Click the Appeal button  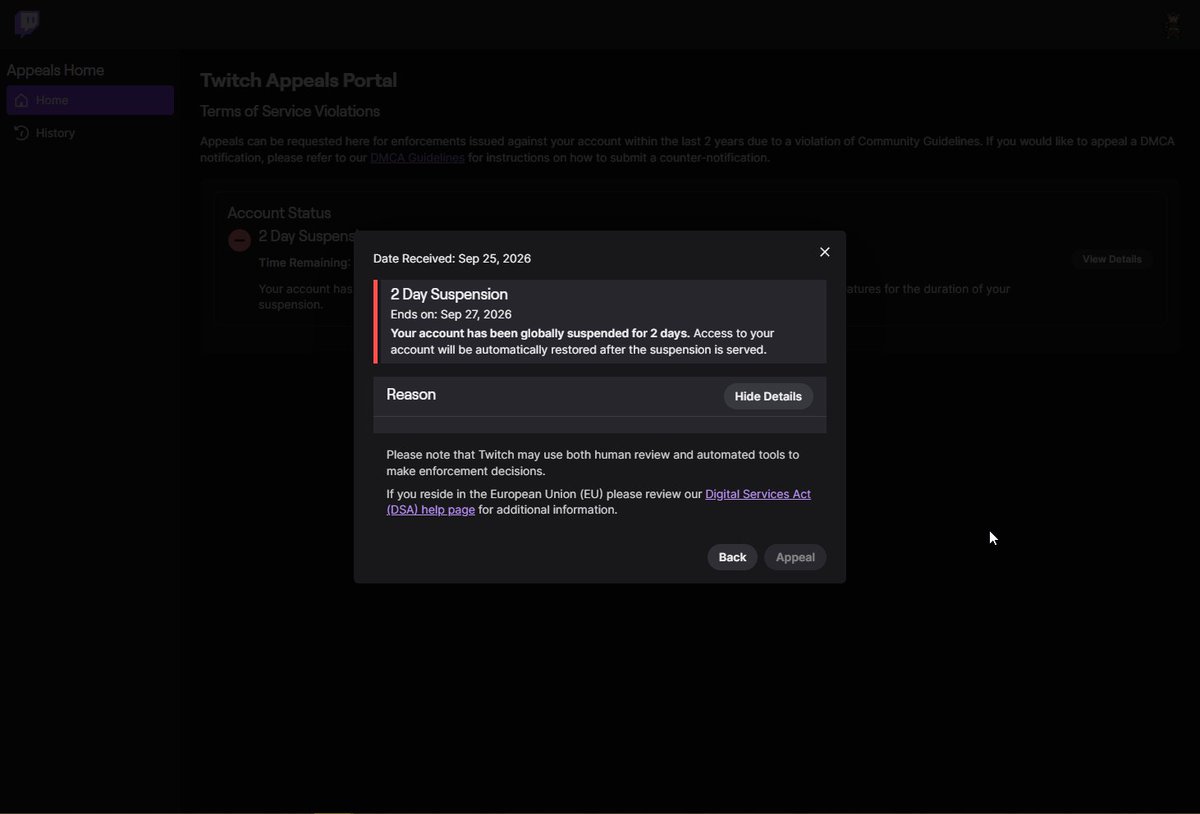click(795, 557)
